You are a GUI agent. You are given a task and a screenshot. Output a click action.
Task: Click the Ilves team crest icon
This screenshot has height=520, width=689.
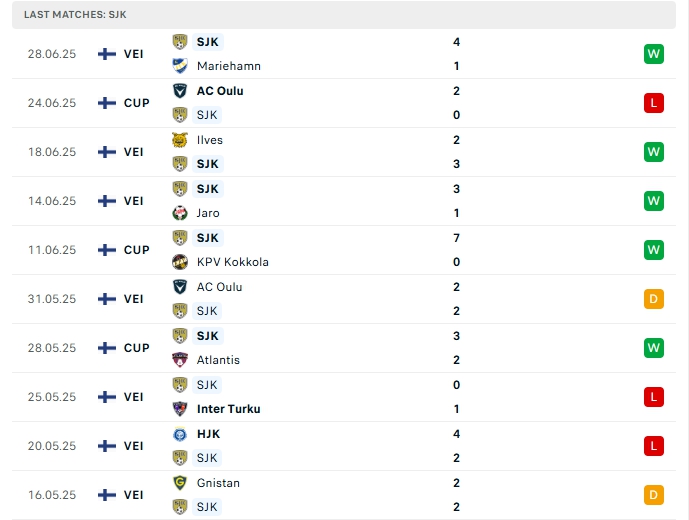(x=180, y=140)
